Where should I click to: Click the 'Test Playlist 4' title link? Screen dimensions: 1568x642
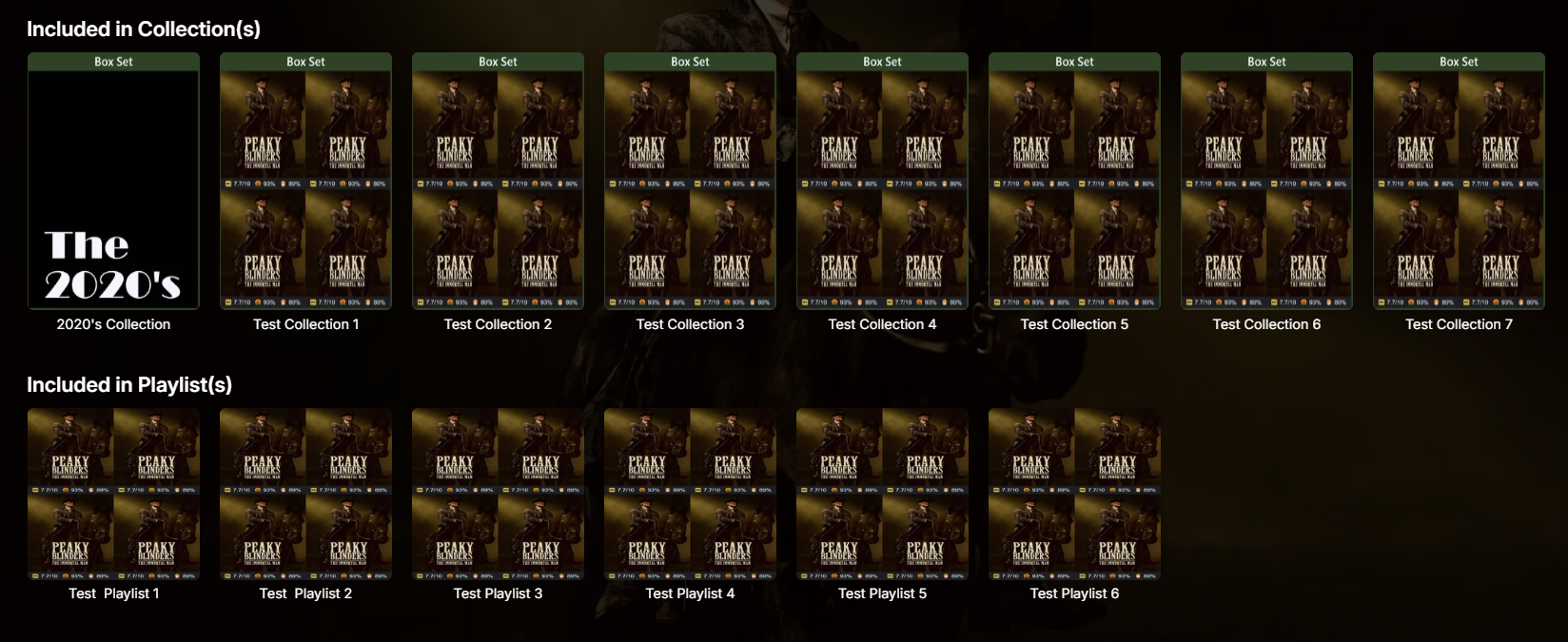coord(690,593)
